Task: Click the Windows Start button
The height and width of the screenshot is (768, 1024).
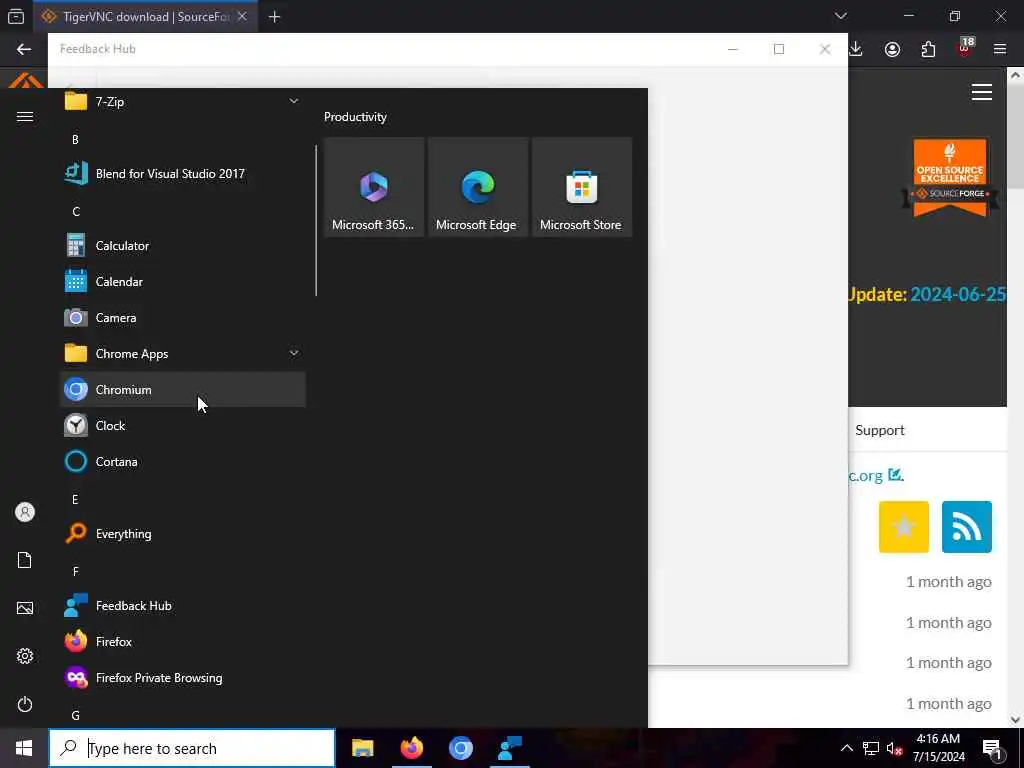Action: [x=24, y=748]
